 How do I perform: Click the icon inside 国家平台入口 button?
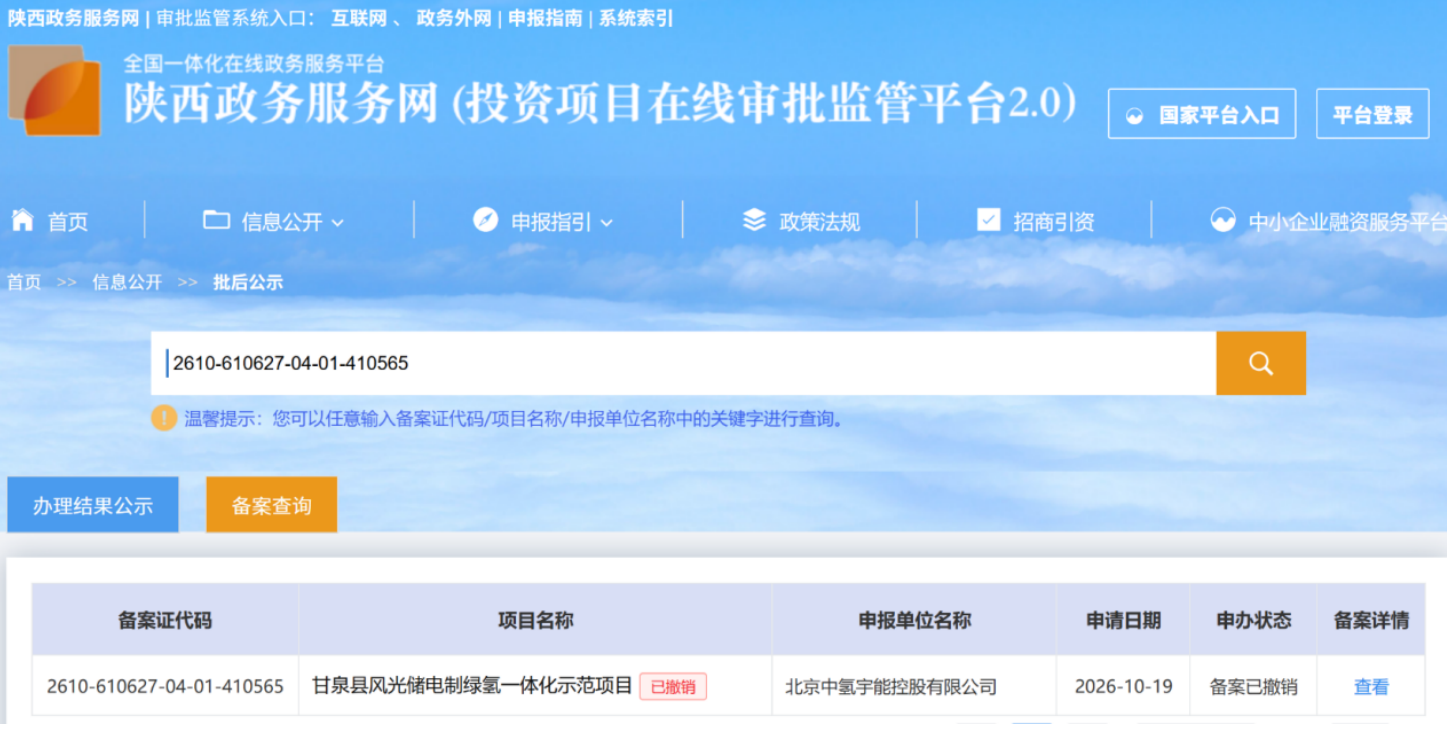click(x=1135, y=115)
